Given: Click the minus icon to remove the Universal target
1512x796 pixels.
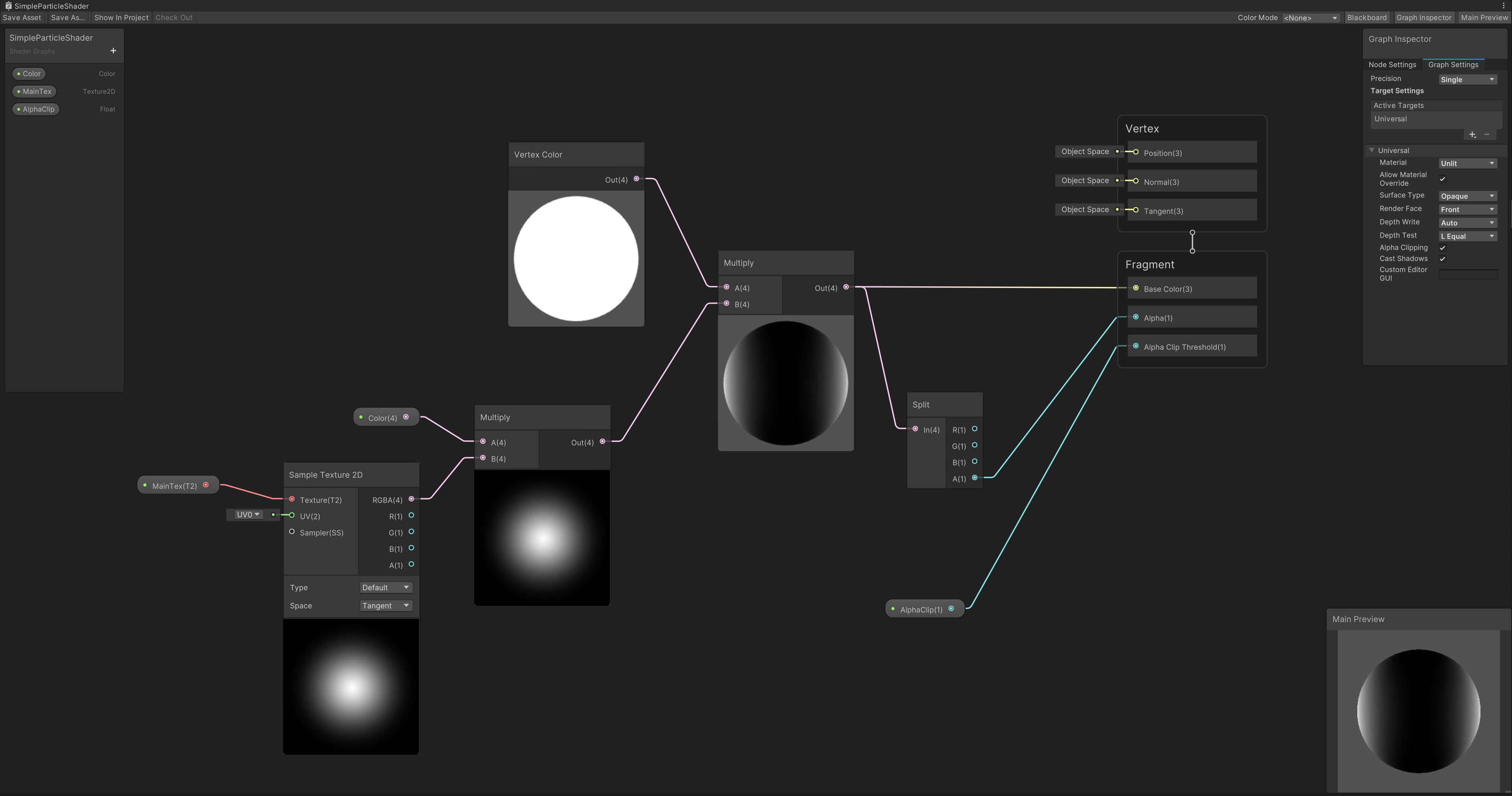Looking at the screenshot, I should click(x=1487, y=134).
